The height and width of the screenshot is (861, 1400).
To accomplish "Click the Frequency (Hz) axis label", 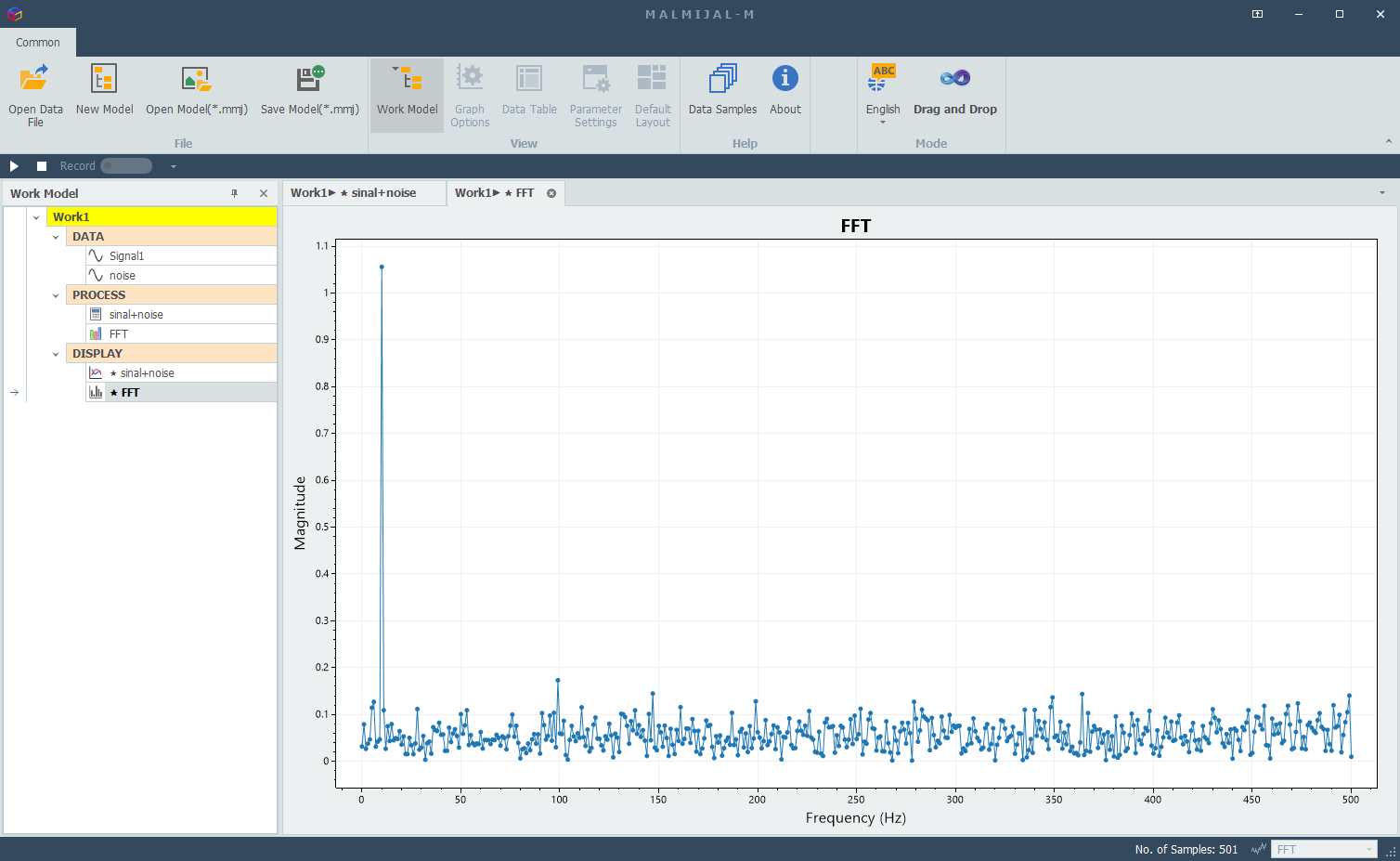I will (856, 818).
